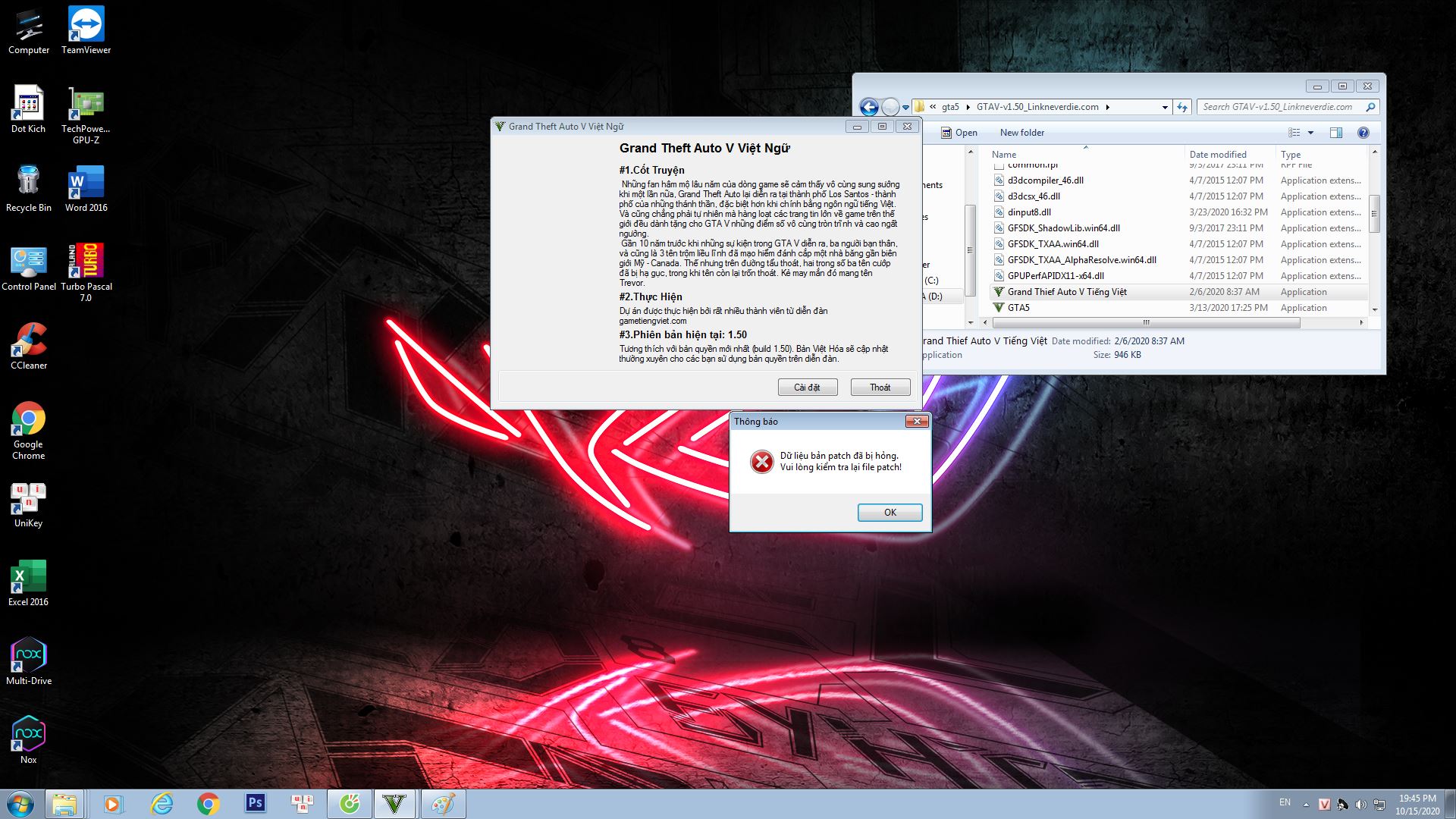
Task: Select dinput8.dll file in list
Action: click(1029, 212)
